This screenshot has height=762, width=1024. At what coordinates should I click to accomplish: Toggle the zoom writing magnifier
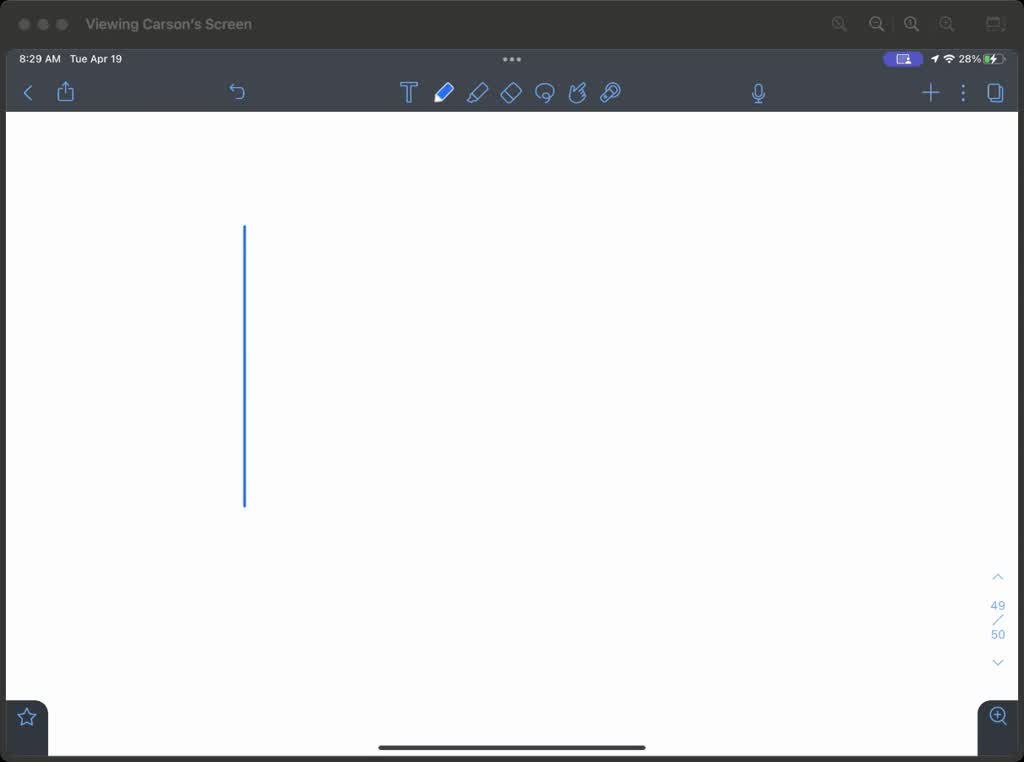click(x=997, y=716)
